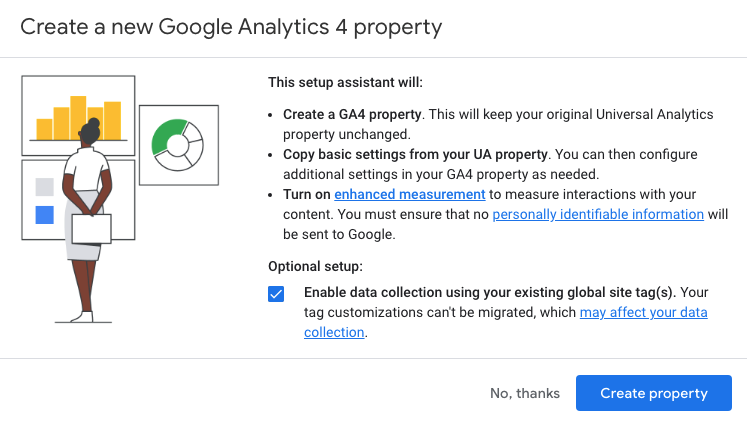Viewport: 747px width, 421px height.
Task: Click the This setup assistant will heading
Action: pyautogui.click(x=345, y=82)
